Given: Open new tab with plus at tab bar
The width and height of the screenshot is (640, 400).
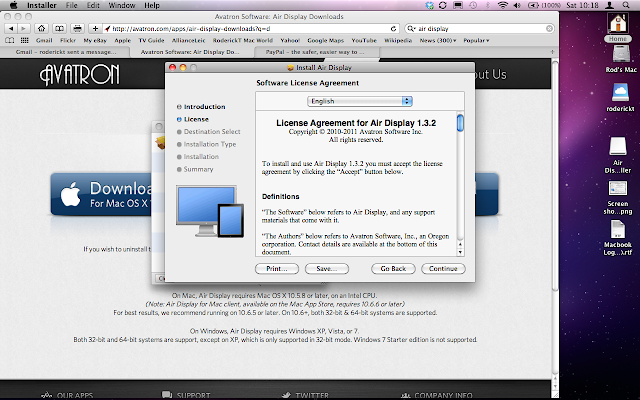Looking at the screenshot, I should point(552,52).
